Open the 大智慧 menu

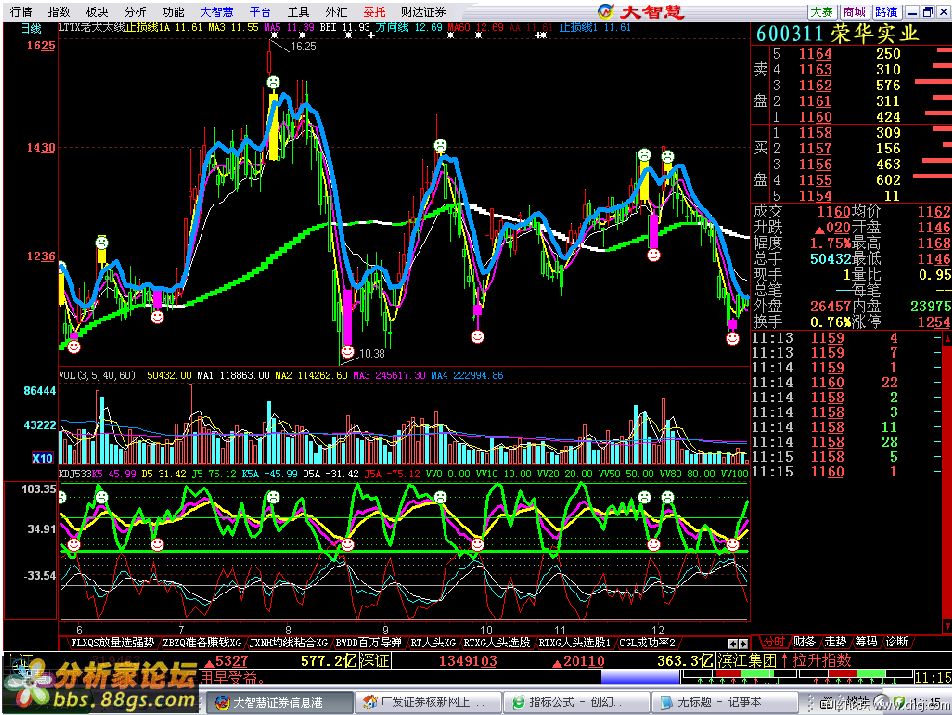pos(217,12)
